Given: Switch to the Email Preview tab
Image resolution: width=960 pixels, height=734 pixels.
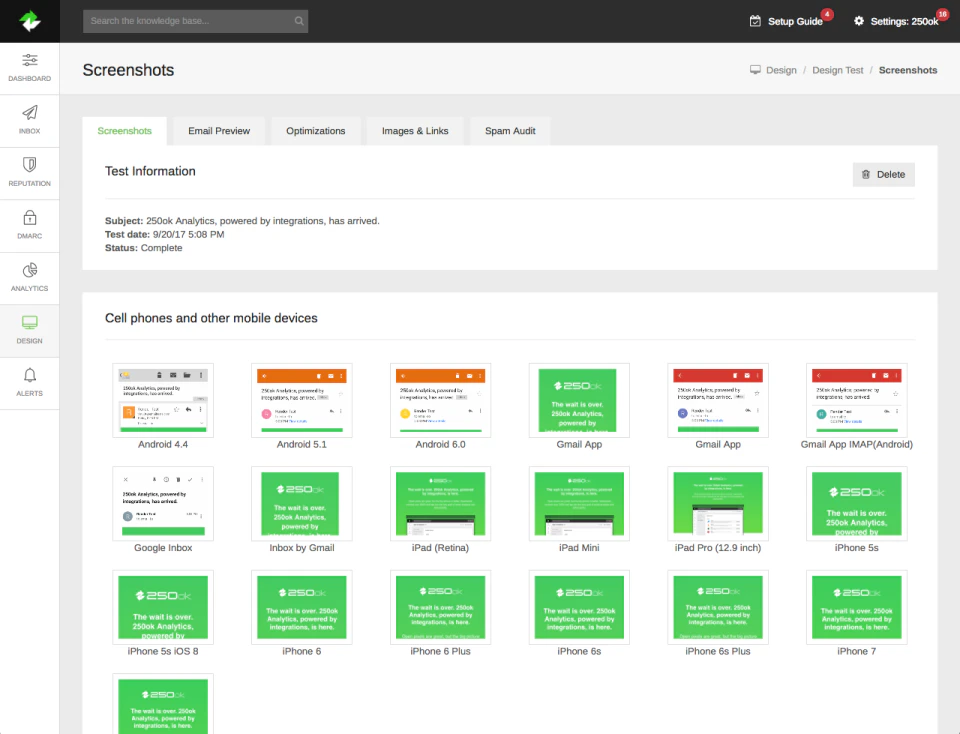Looking at the screenshot, I should click(217, 130).
